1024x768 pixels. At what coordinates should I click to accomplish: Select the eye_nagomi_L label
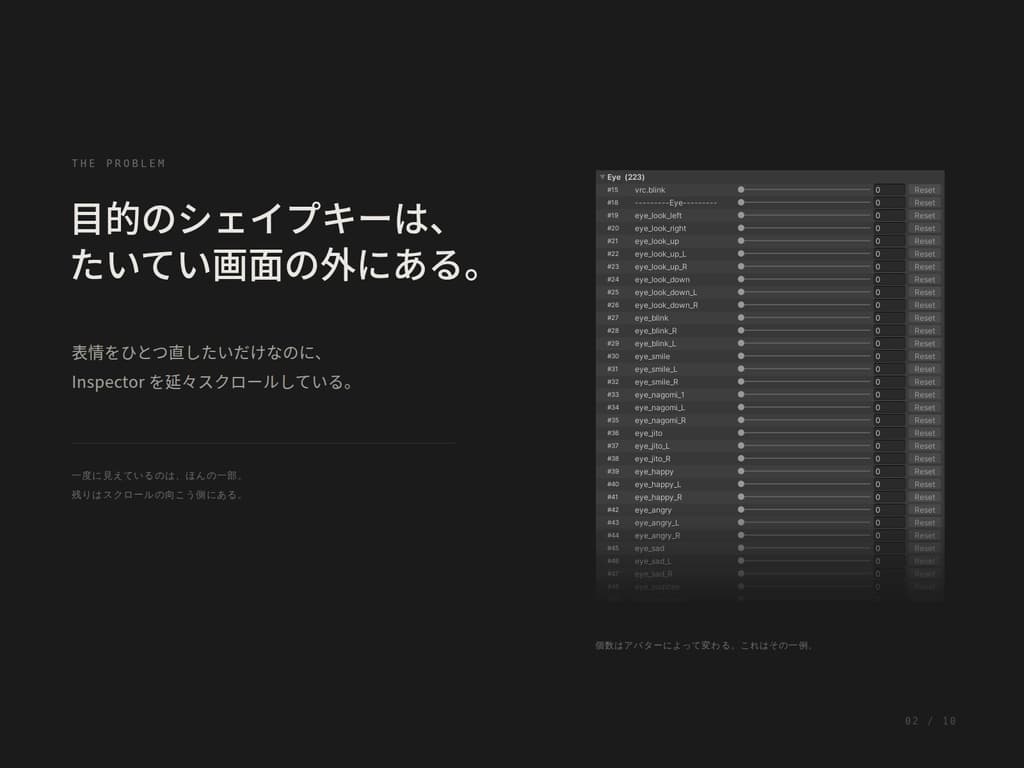pos(660,408)
